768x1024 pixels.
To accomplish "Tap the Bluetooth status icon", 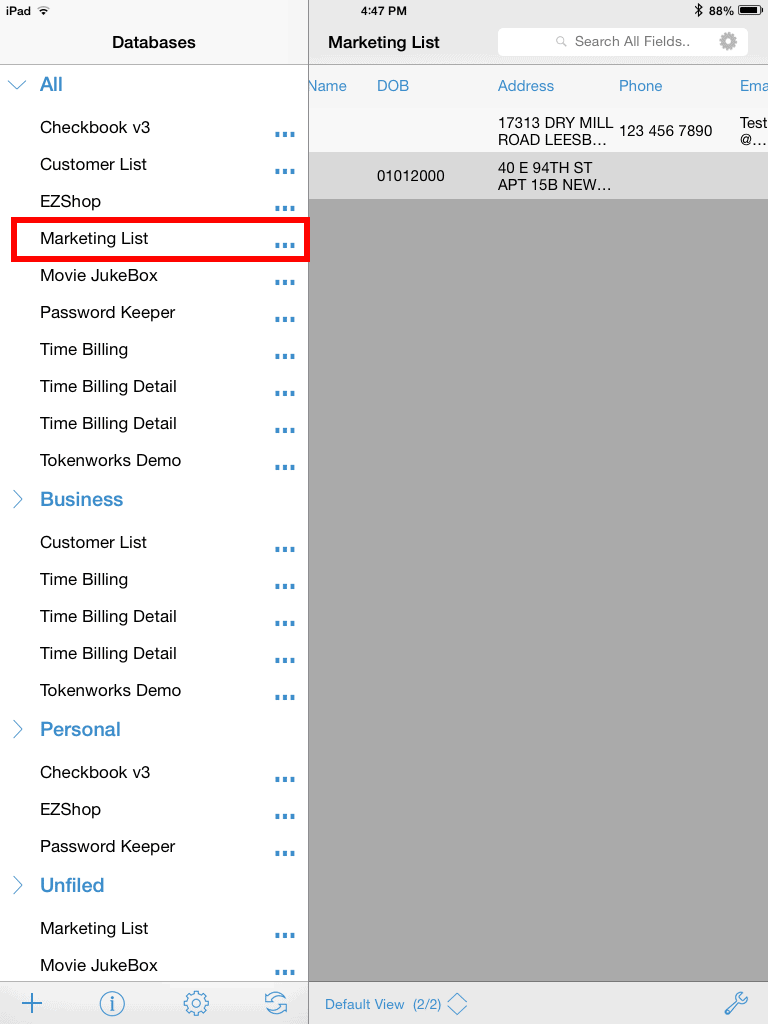I will (x=698, y=10).
